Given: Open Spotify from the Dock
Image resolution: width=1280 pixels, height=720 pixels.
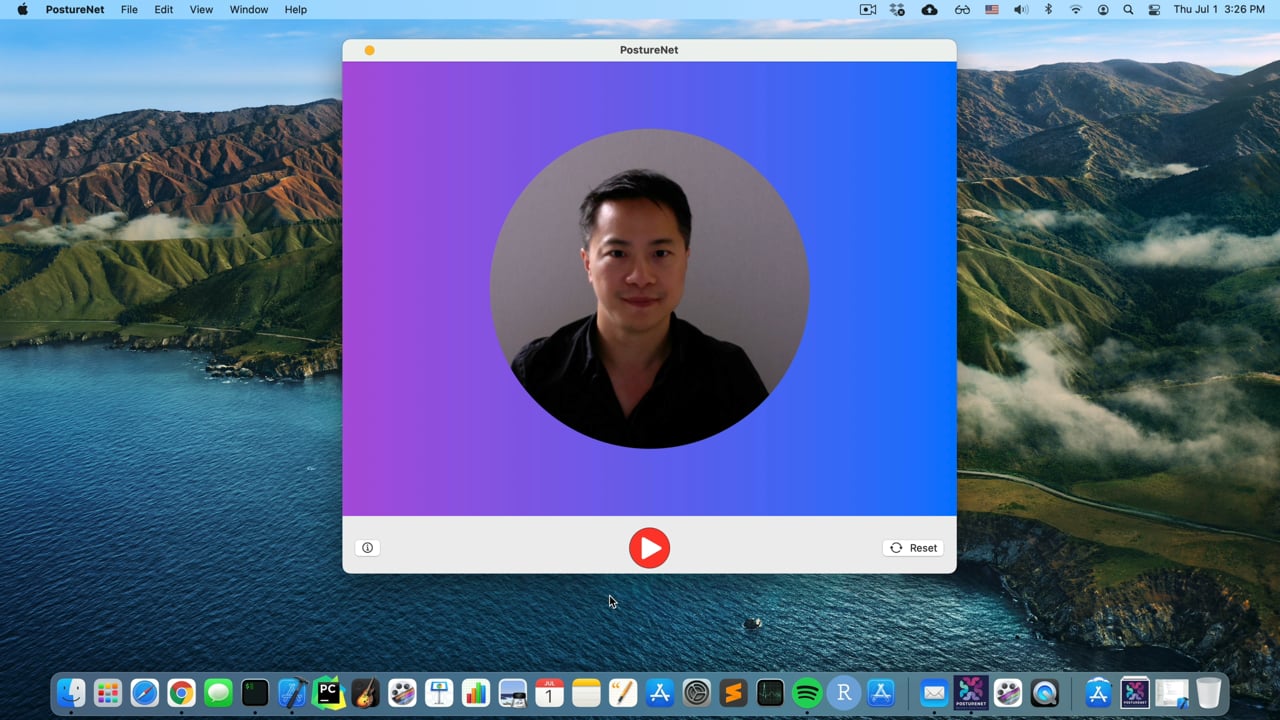Looking at the screenshot, I should click(x=805, y=692).
